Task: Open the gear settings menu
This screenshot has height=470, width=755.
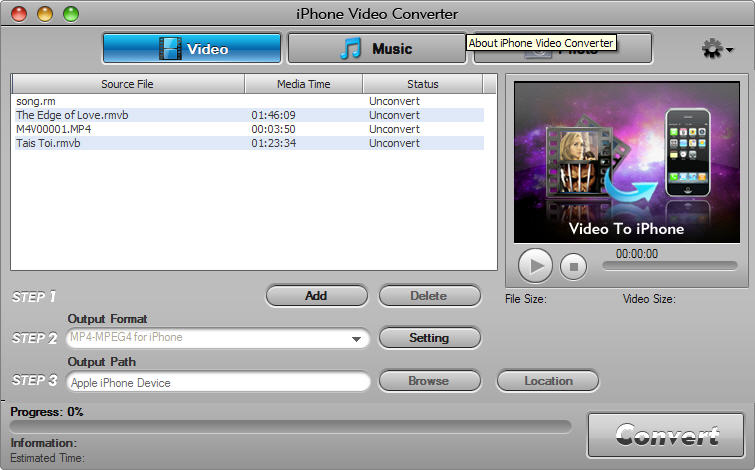Action: point(716,49)
